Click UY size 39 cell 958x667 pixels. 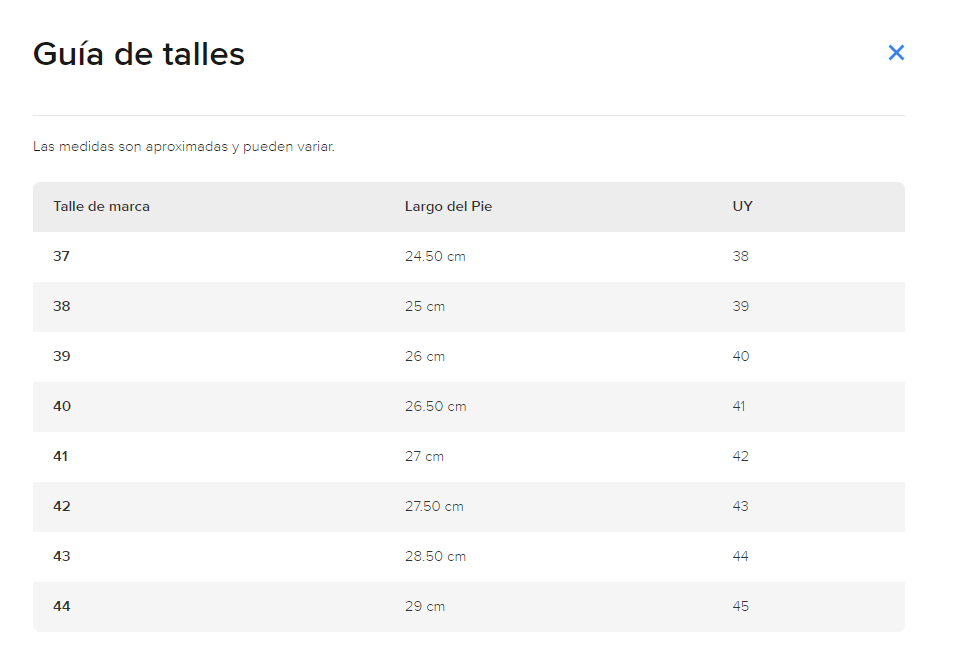[740, 307]
